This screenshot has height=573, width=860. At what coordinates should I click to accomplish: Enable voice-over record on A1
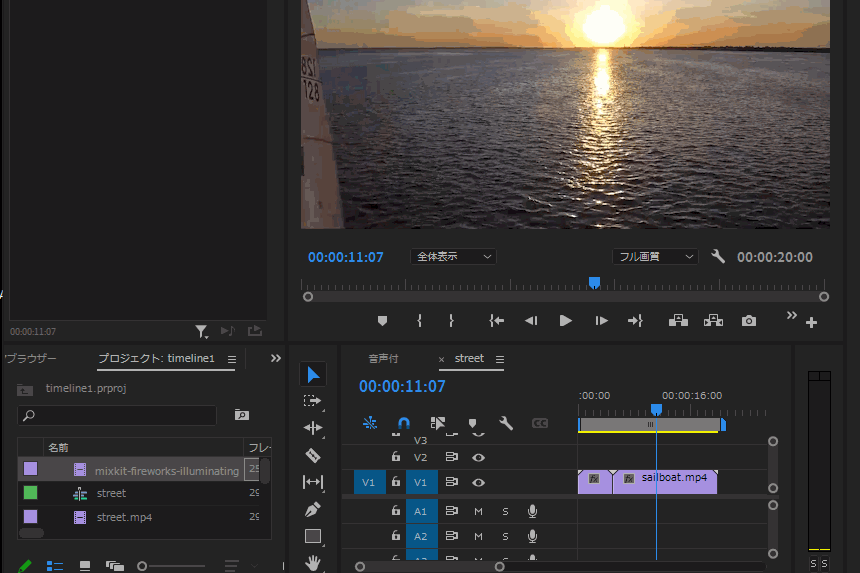532,512
